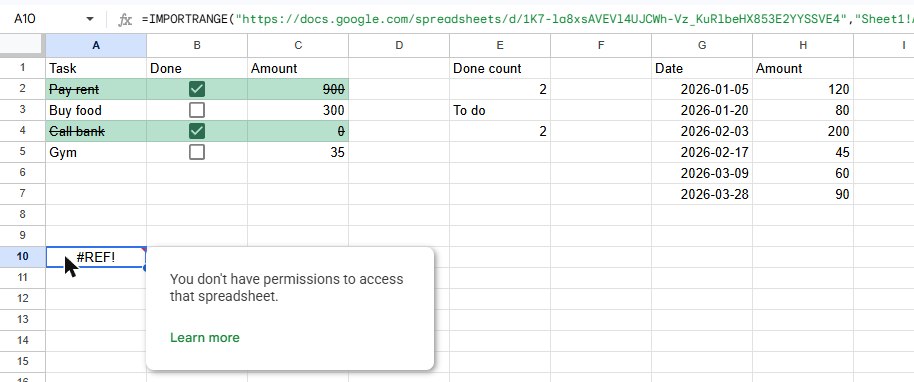The width and height of the screenshot is (914, 382).
Task: Select the 2026-01-20 date cell
Action: [702, 110]
